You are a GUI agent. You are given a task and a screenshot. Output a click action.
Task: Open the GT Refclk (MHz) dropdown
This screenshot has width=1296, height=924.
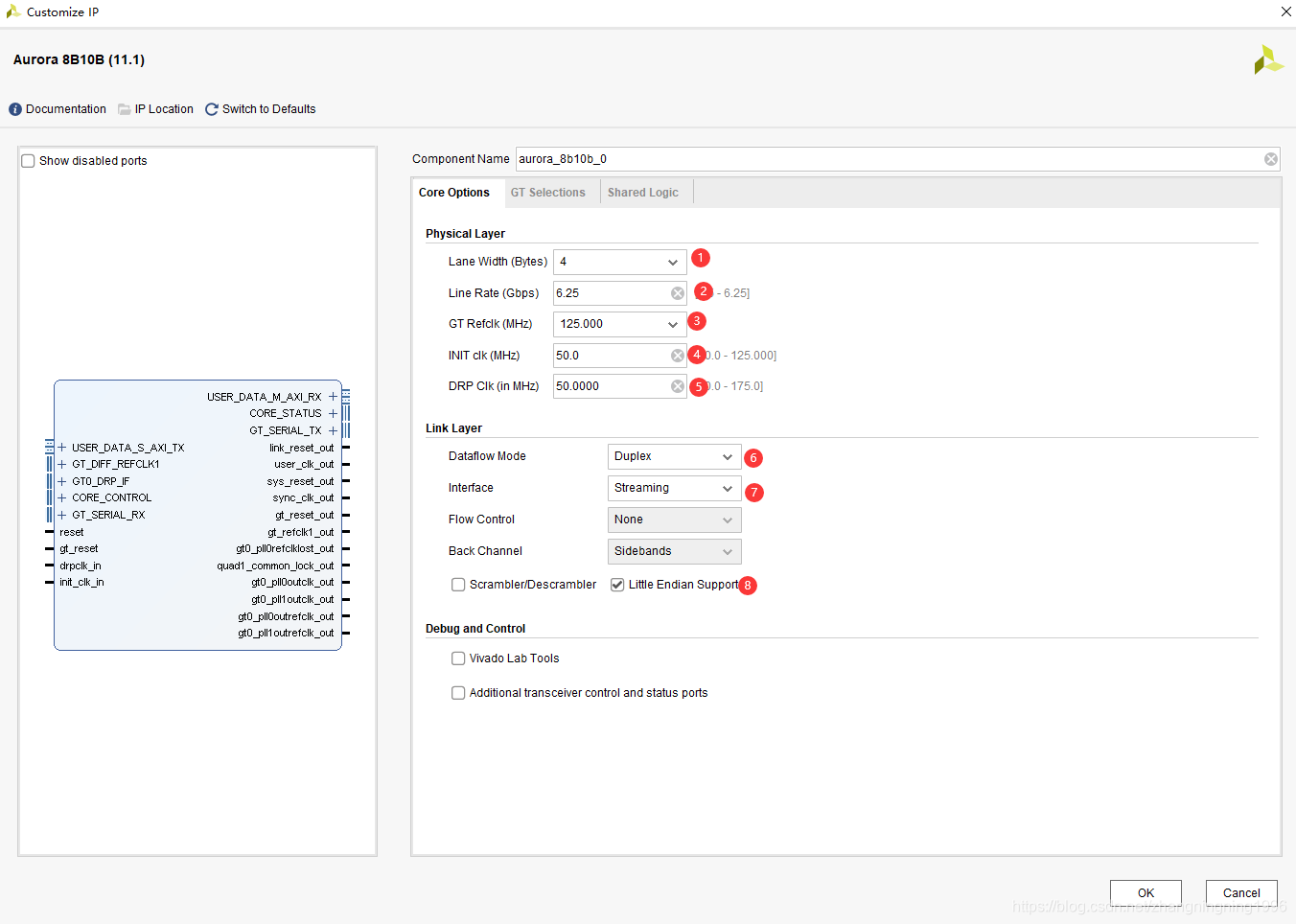(620, 324)
